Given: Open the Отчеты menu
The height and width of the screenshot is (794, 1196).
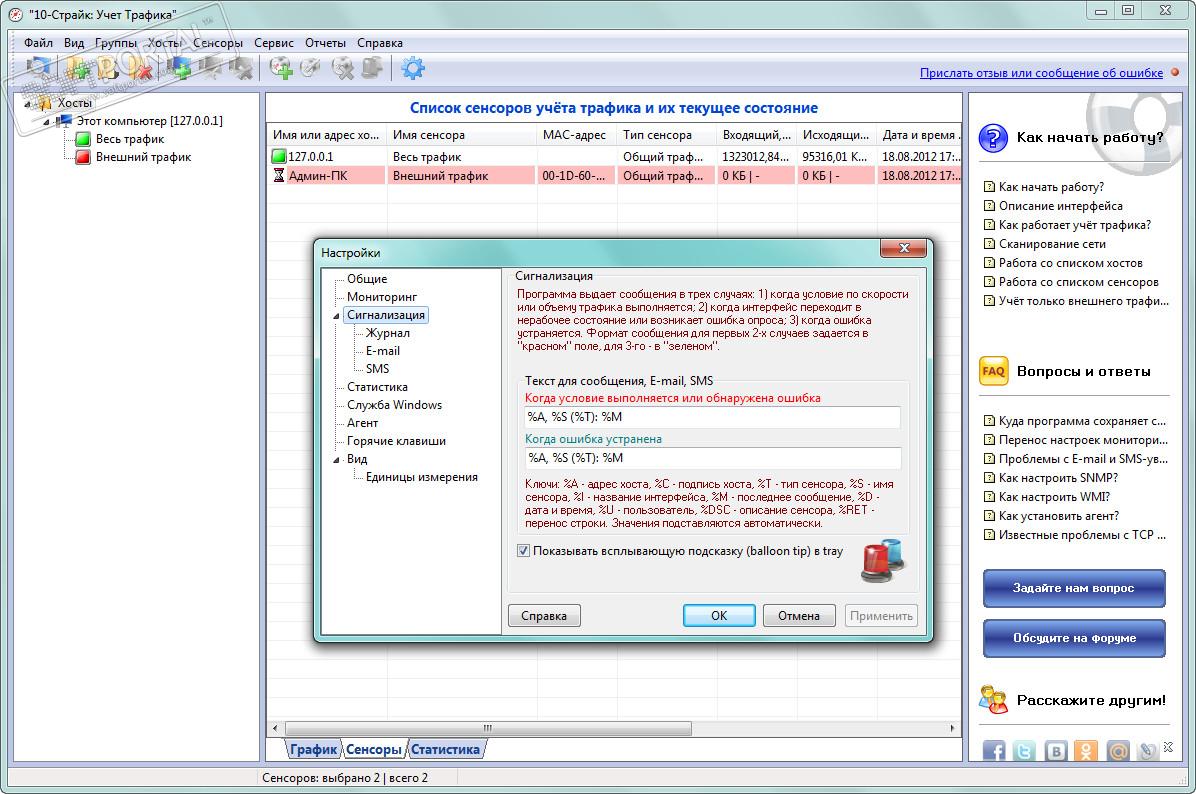Looking at the screenshot, I should [325, 43].
